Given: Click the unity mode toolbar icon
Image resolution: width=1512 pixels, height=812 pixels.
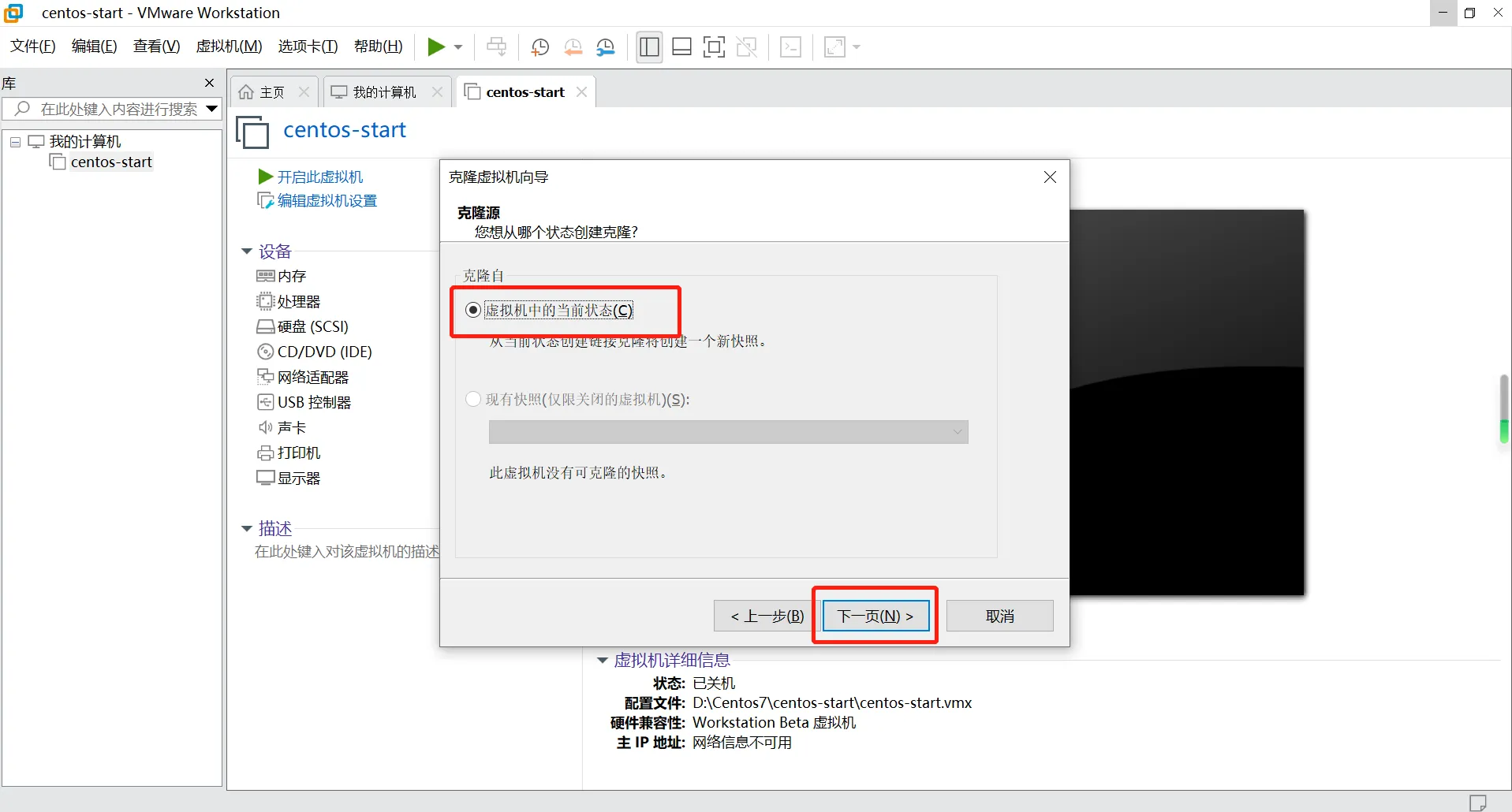Looking at the screenshot, I should pos(746,47).
